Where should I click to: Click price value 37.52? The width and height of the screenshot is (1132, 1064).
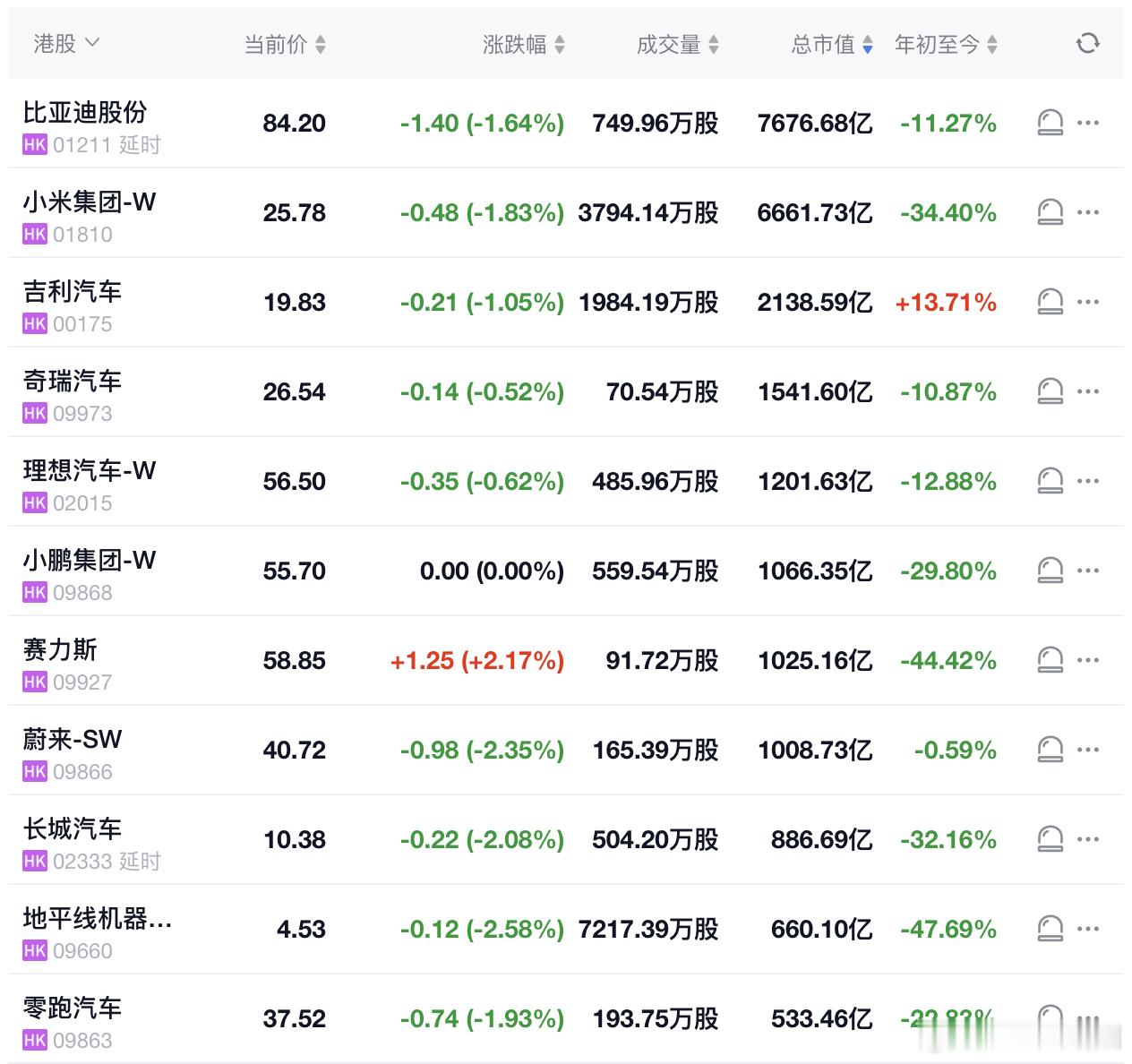click(295, 1019)
